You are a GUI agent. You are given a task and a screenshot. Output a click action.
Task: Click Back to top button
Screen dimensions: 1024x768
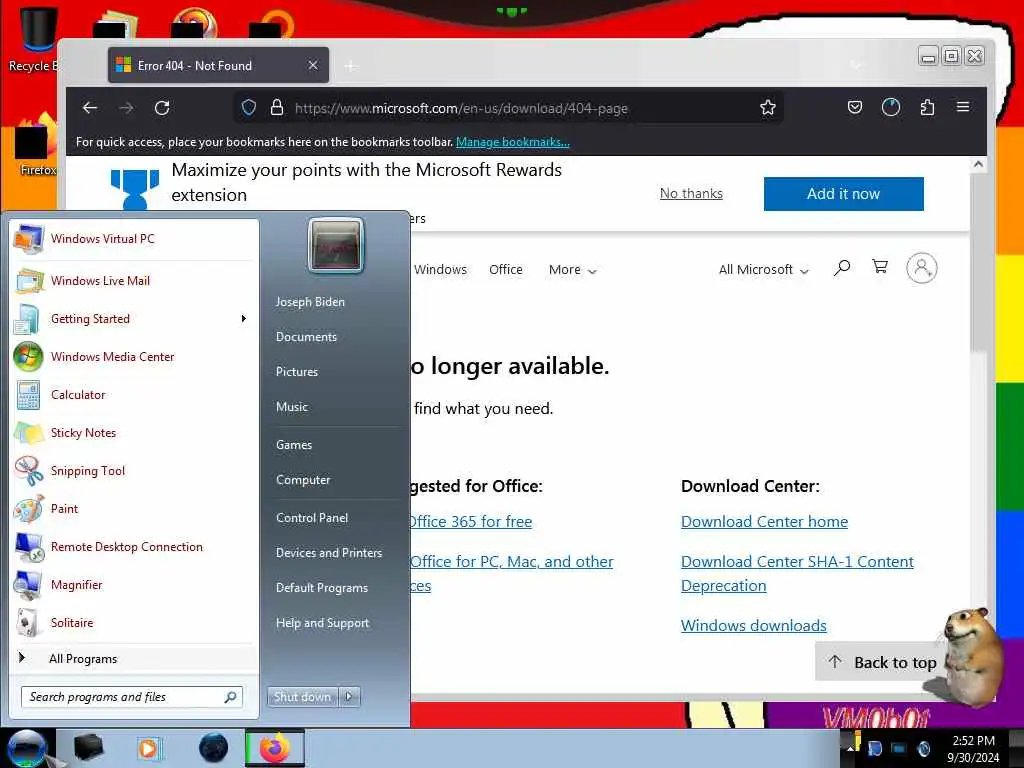pos(883,662)
